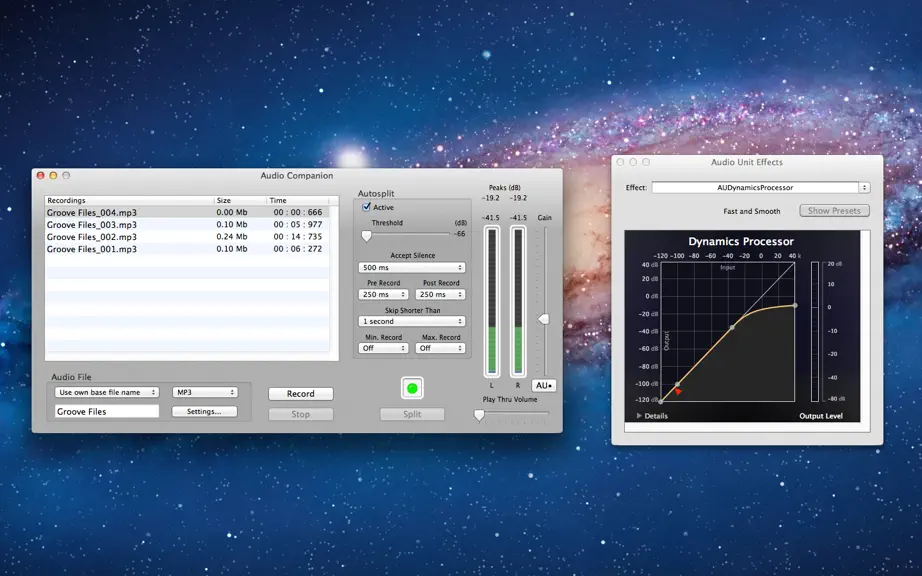Image resolution: width=922 pixels, height=576 pixels.
Task: Click the Groove Files base name field
Action: (x=107, y=411)
